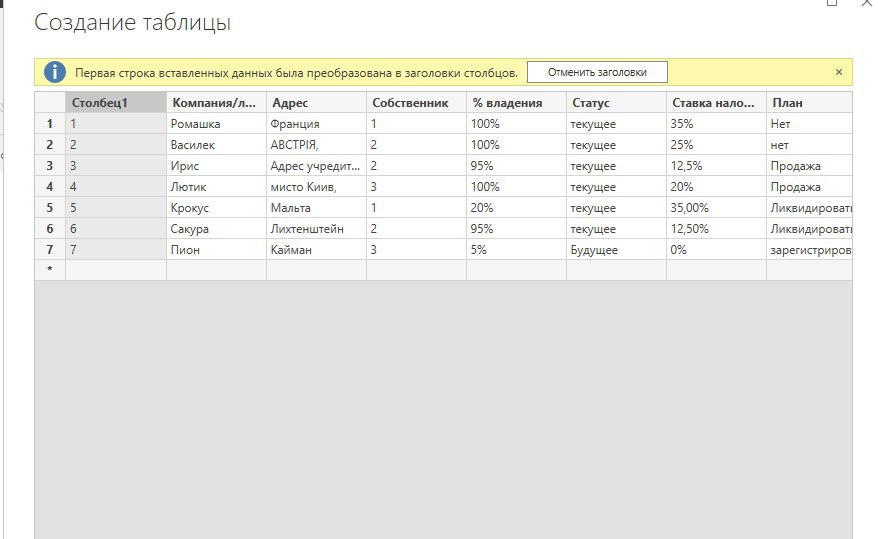Click the зарегистриров... plan cell
The width and height of the screenshot is (878, 539).
810,250
